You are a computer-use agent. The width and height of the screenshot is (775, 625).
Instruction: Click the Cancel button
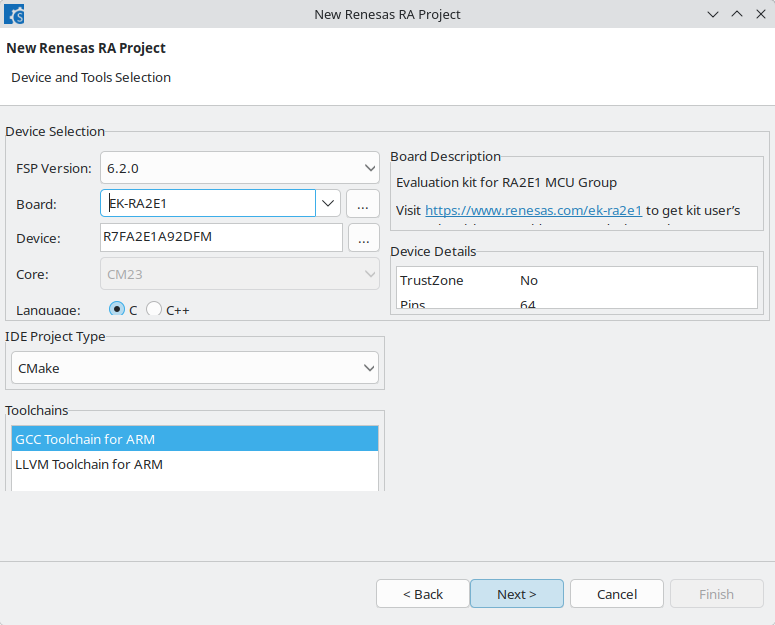pyautogui.click(x=617, y=594)
